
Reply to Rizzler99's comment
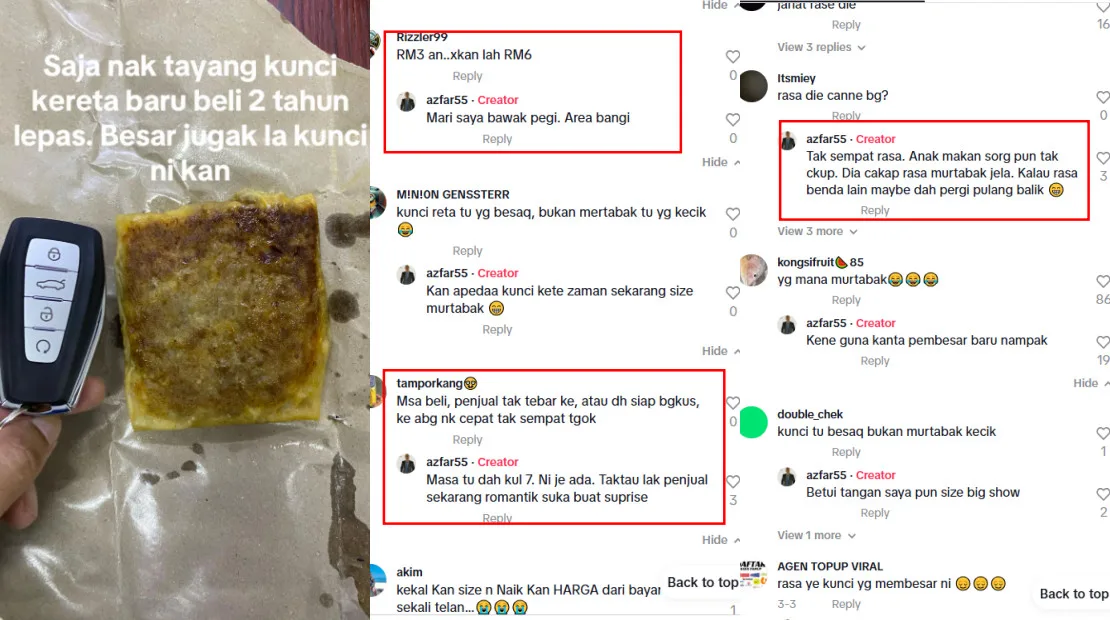467,76
